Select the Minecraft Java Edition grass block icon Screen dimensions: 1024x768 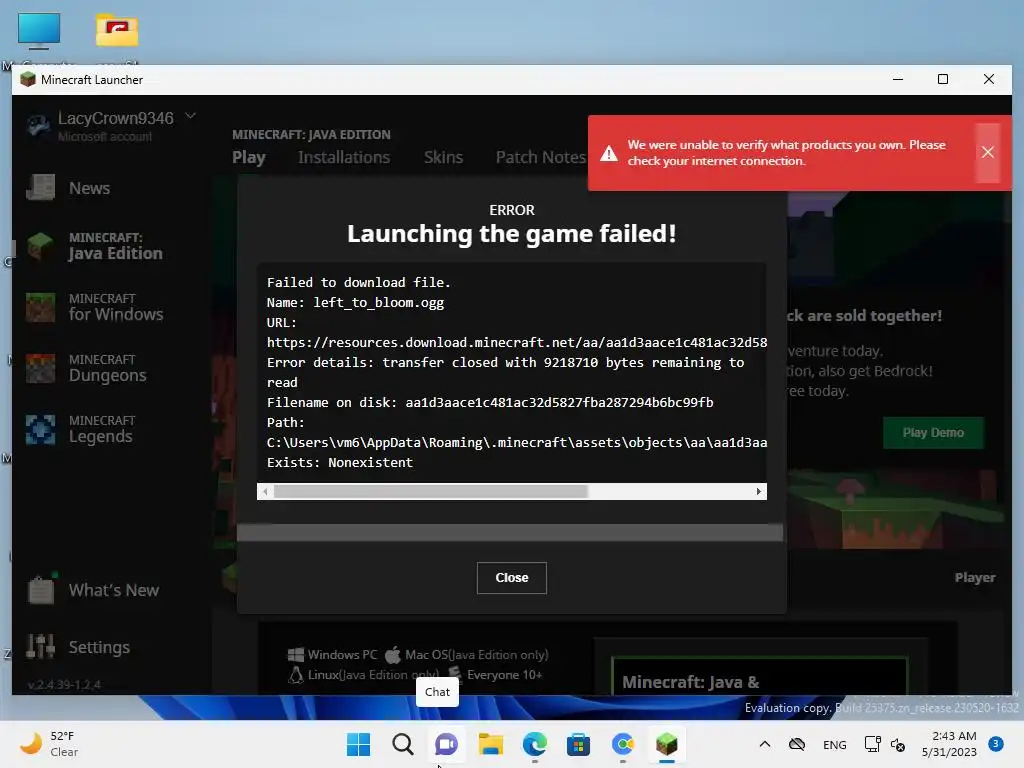[40, 246]
